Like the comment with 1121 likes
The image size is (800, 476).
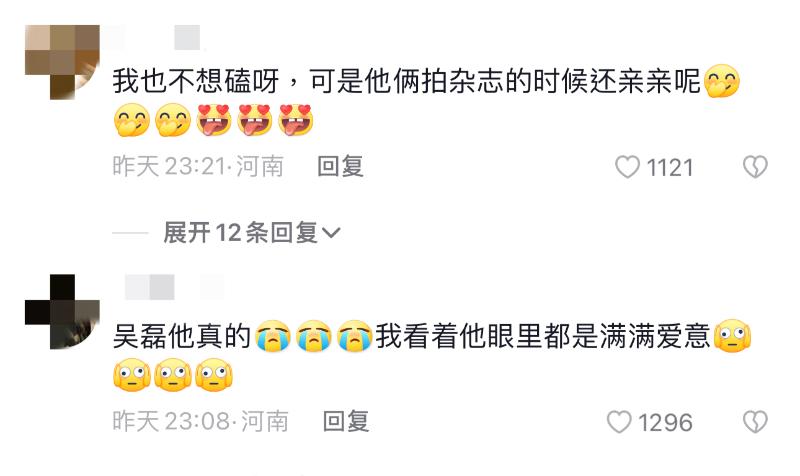tap(627, 167)
